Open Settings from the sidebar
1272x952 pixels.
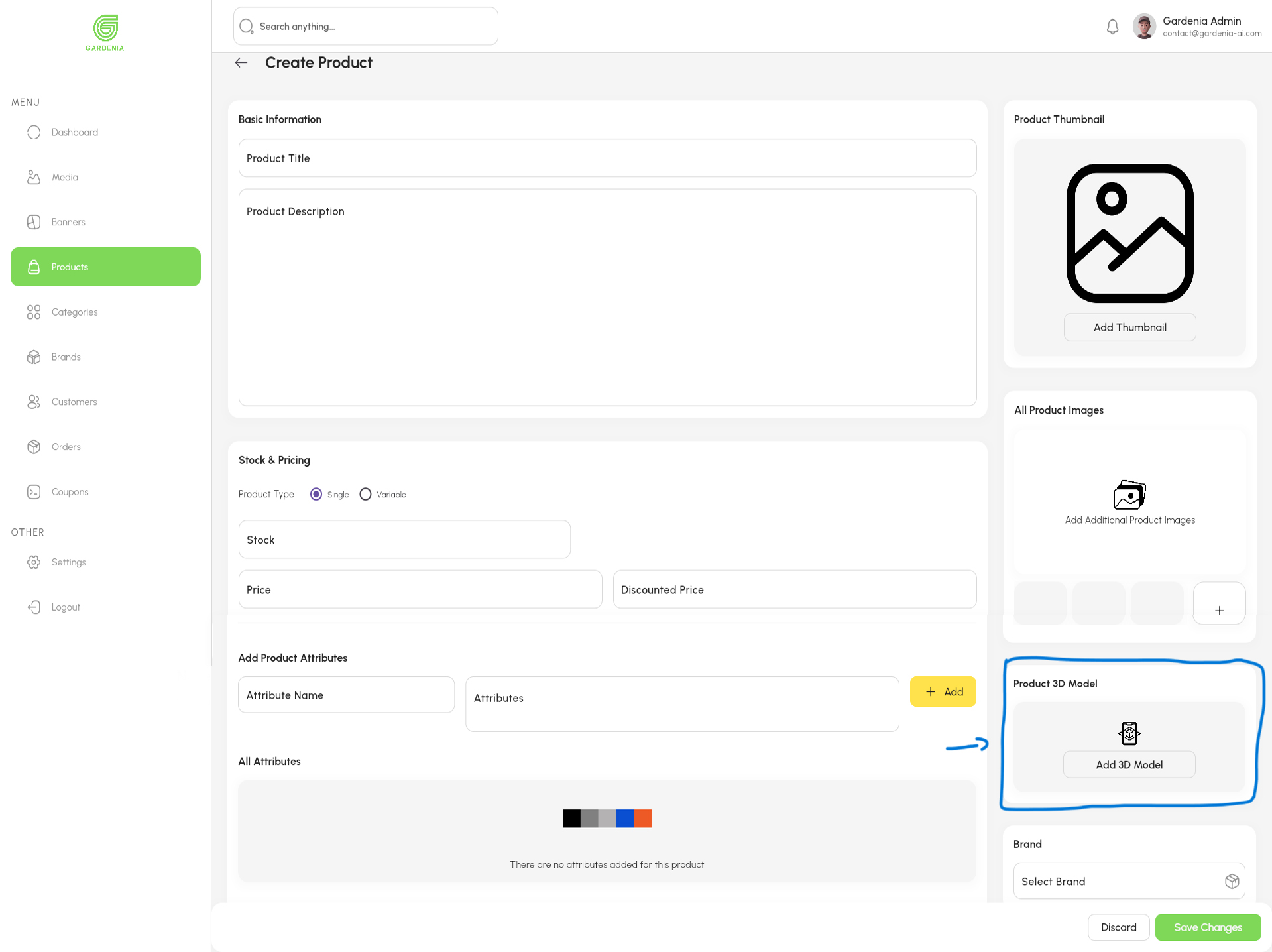[69, 562]
